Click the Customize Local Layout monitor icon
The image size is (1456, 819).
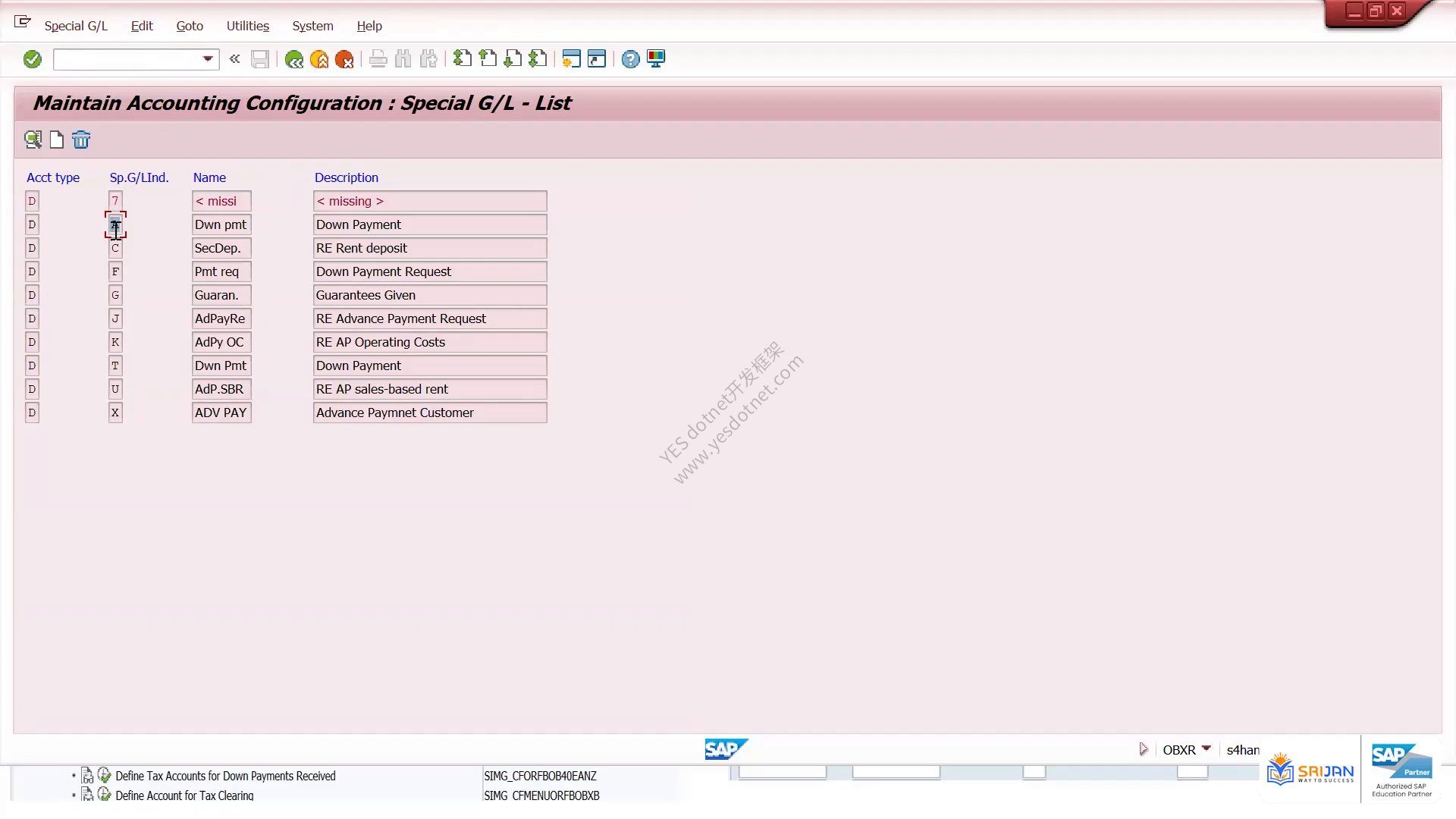(656, 58)
